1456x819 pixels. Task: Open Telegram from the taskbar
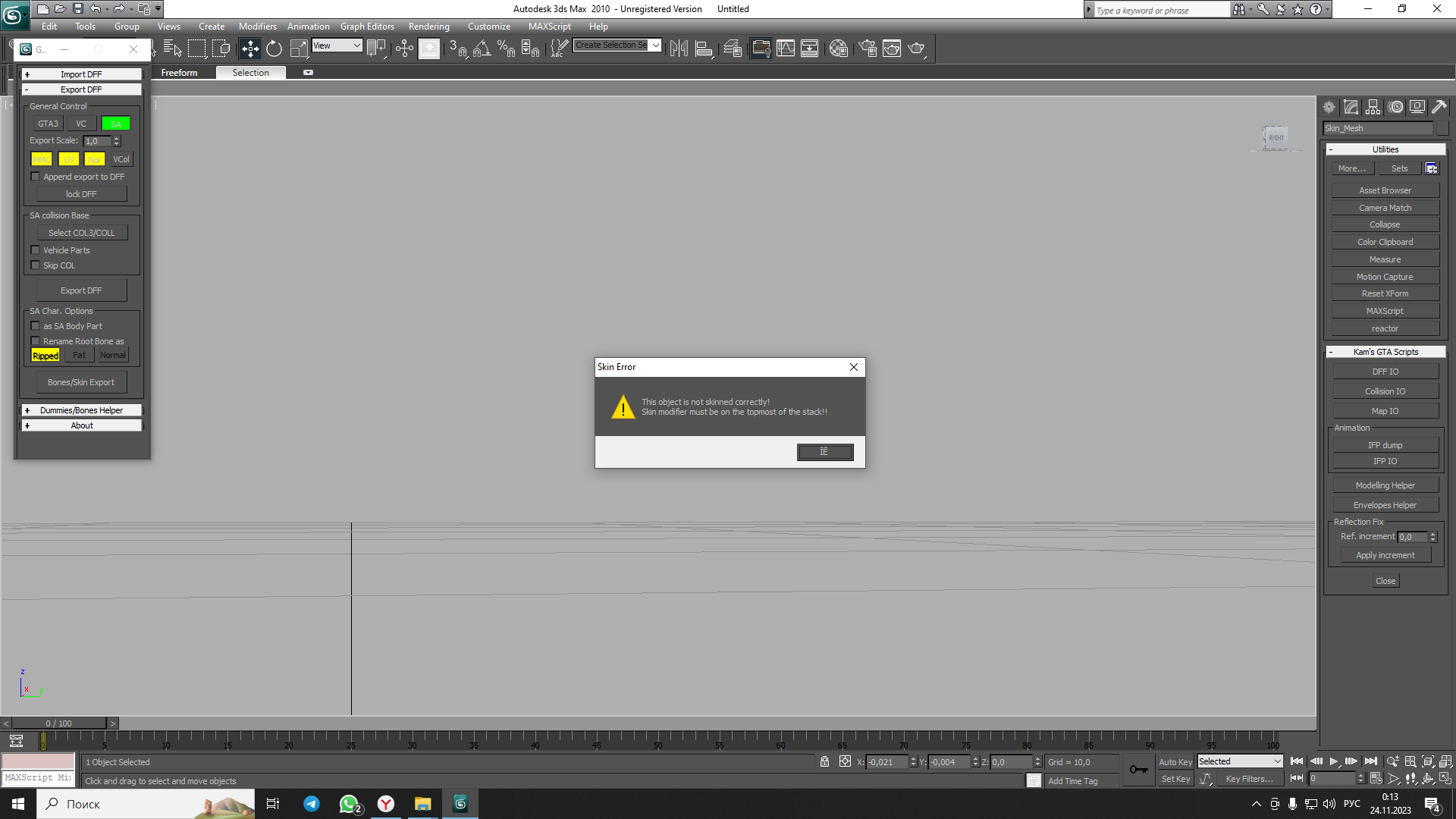pyautogui.click(x=312, y=804)
